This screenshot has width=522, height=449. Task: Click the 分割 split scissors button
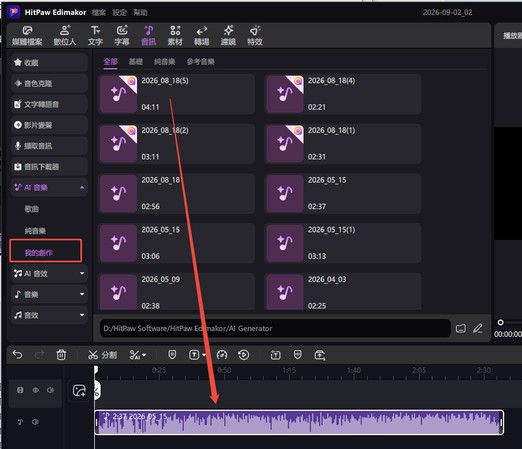click(102, 355)
